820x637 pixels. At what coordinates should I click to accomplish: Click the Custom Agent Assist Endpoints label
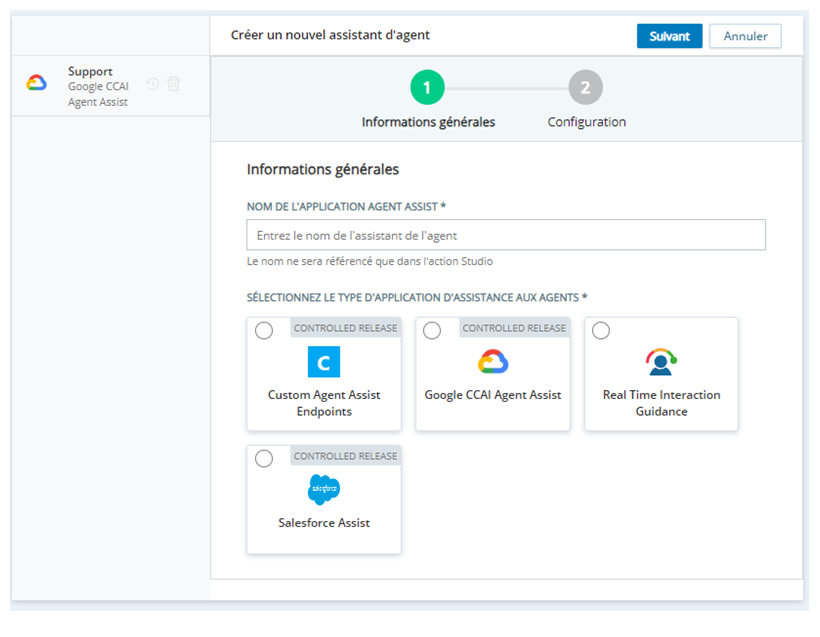click(x=324, y=403)
